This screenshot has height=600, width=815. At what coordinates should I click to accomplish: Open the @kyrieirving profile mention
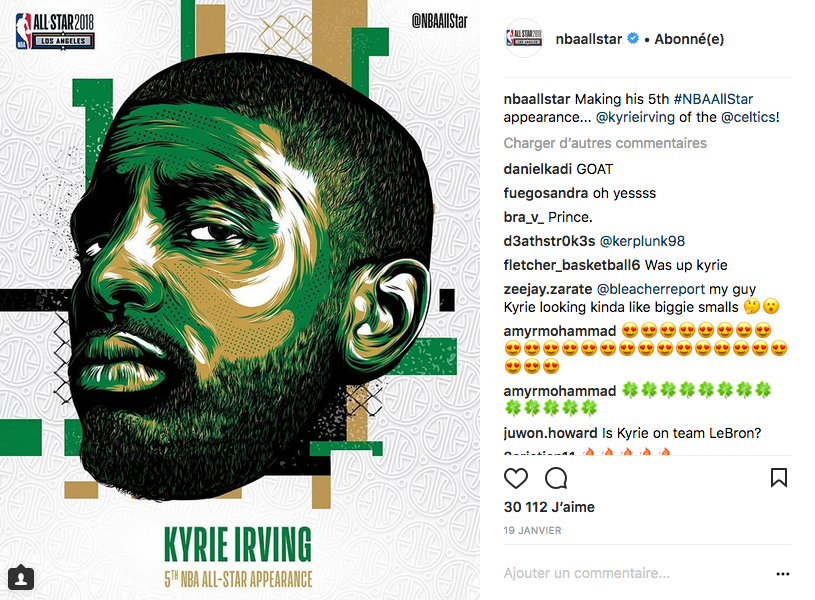(x=635, y=118)
